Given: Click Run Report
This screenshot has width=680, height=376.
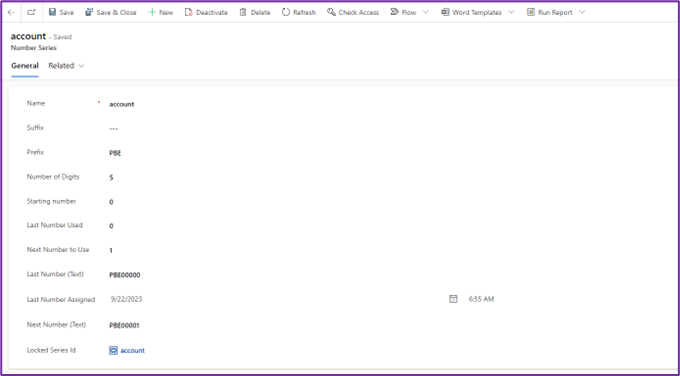Looking at the screenshot, I should pyautogui.click(x=550, y=12).
